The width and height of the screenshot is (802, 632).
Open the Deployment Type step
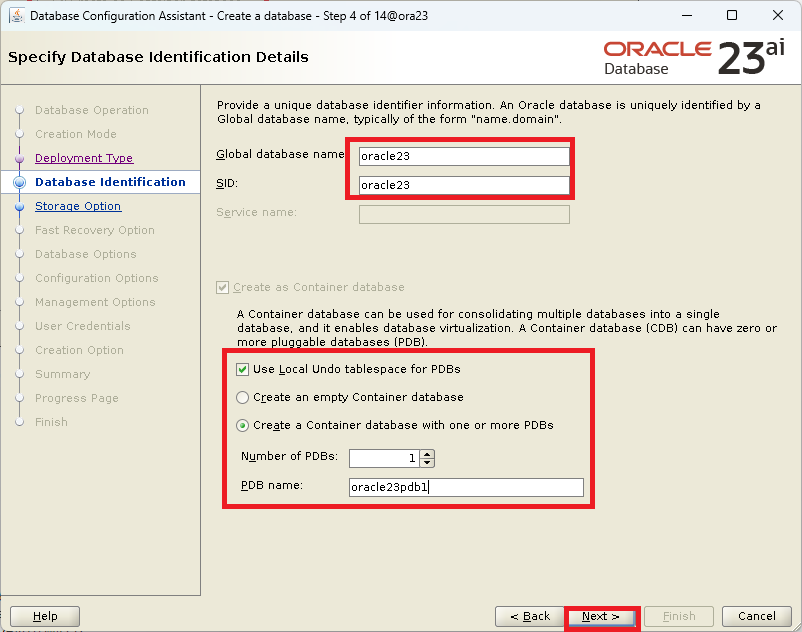tap(84, 158)
